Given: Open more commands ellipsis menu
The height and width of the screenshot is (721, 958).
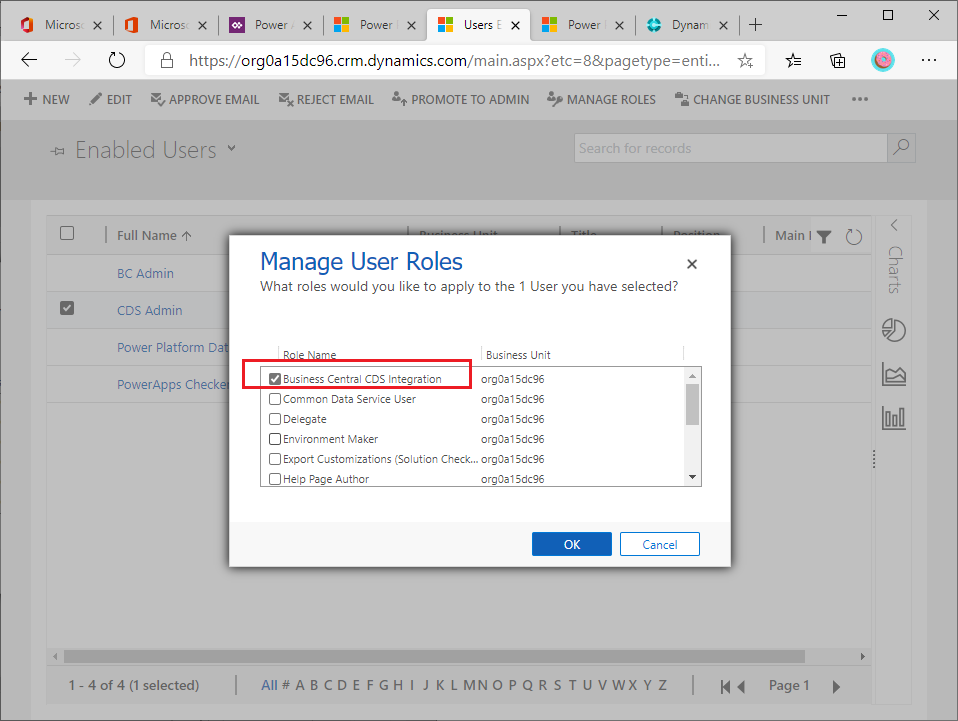Looking at the screenshot, I should [x=860, y=99].
